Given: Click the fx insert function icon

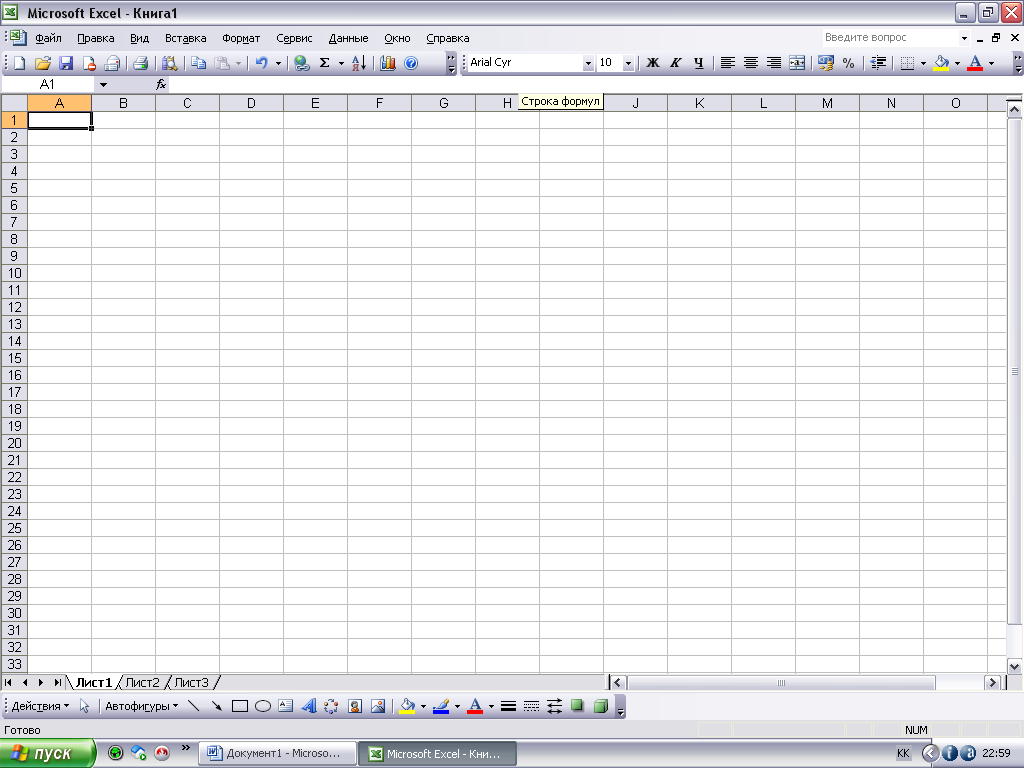Looking at the screenshot, I should tap(161, 84).
